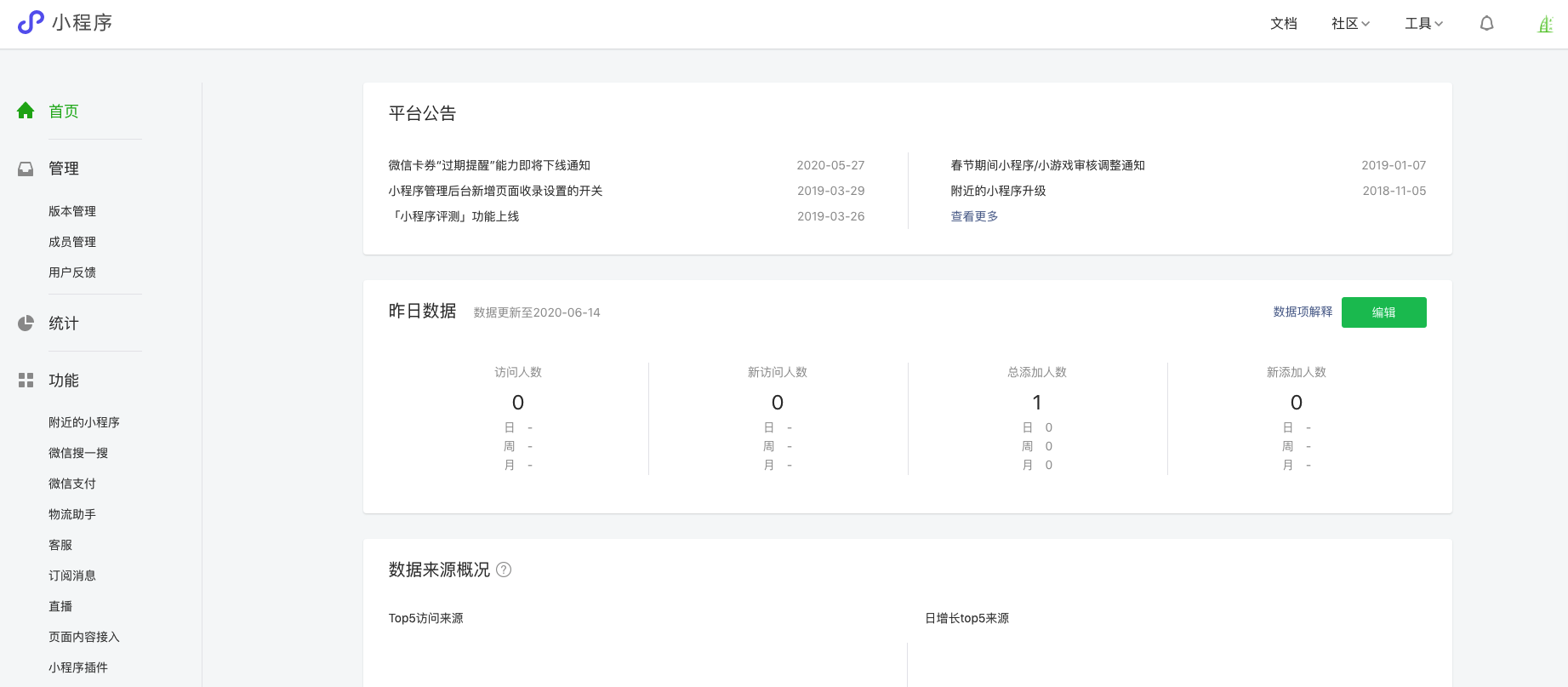Open announcement 「小程序评测」功能上线
This screenshot has width=1568, height=687.
(x=454, y=216)
